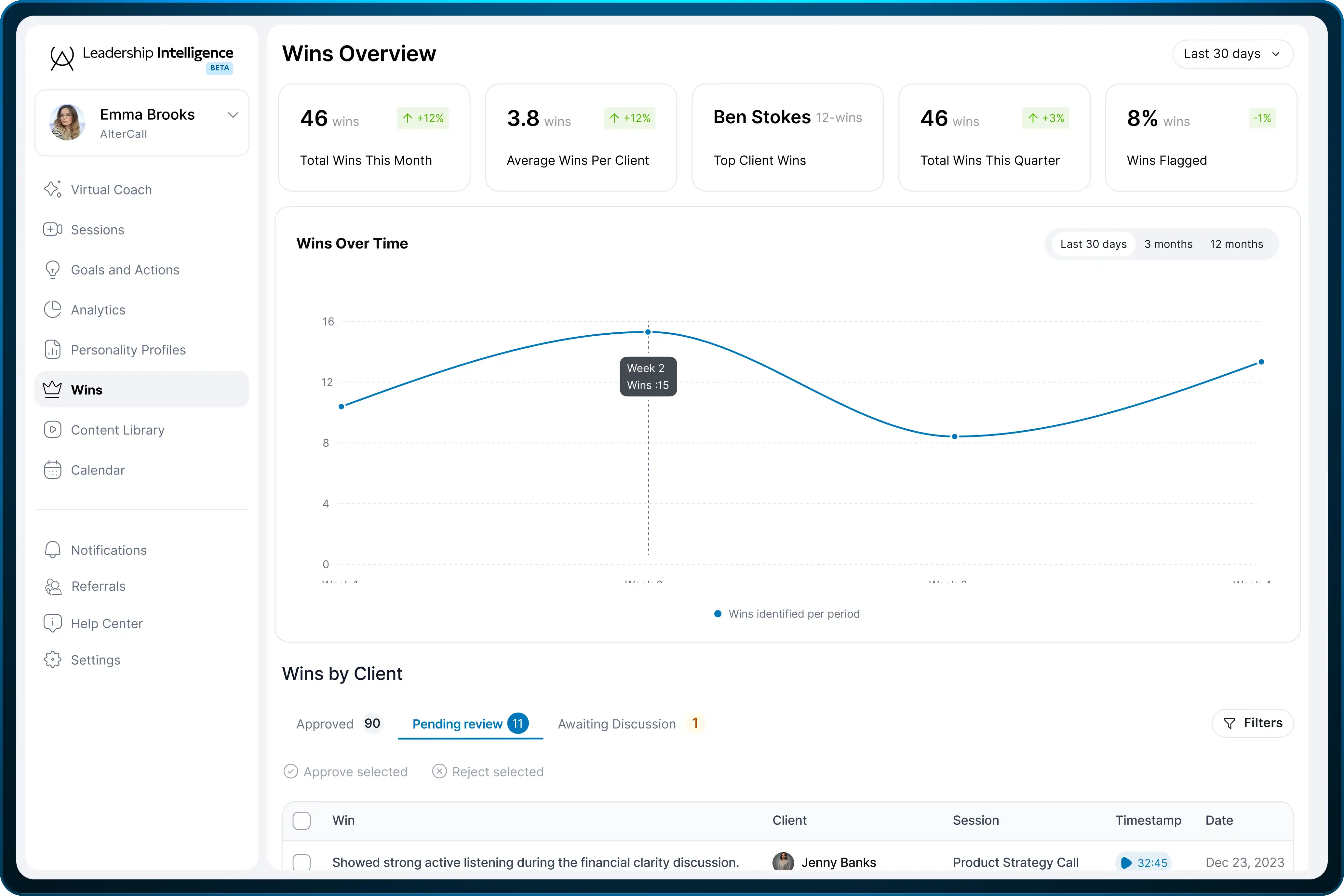Open Calendar via its calendar icon
The height and width of the screenshot is (896, 1344).
pyautogui.click(x=53, y=470)
